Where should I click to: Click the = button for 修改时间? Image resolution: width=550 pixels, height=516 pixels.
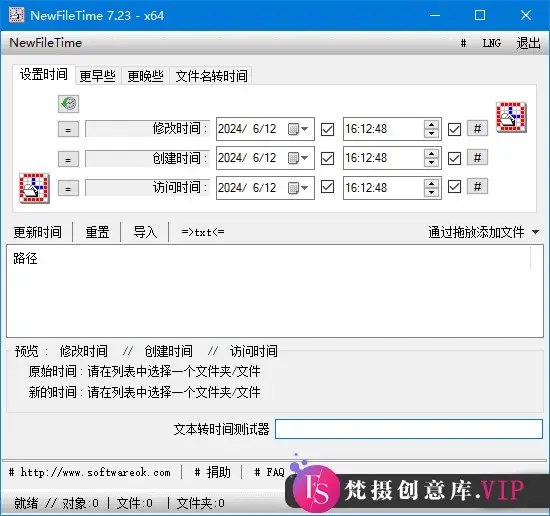[68, 129]
